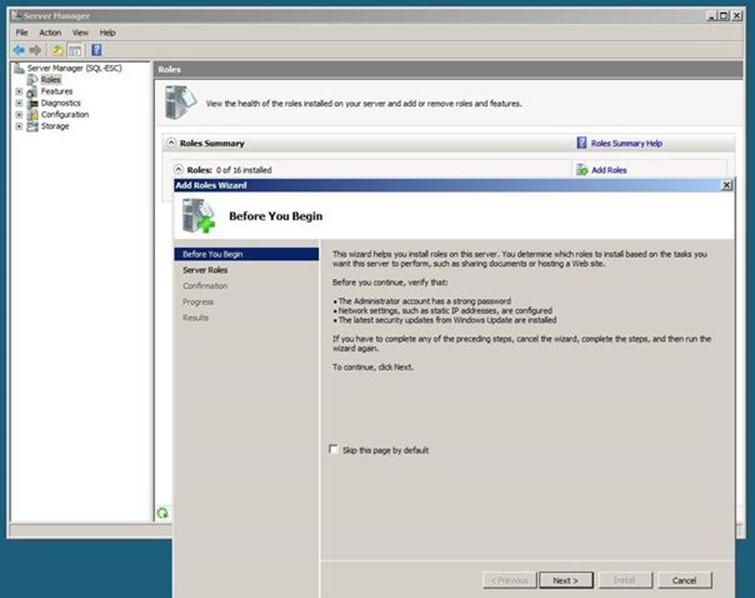Expand the Features tree node
Image resolution: width=755 pixels, height=598 pixels.
coord(19,91)
